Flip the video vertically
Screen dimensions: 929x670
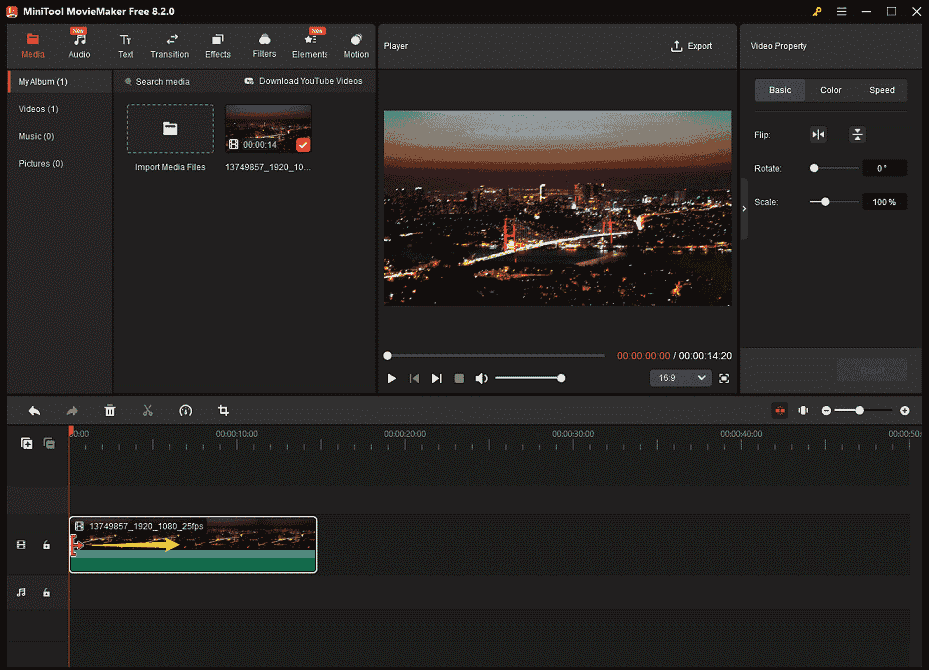pos(857,135)
